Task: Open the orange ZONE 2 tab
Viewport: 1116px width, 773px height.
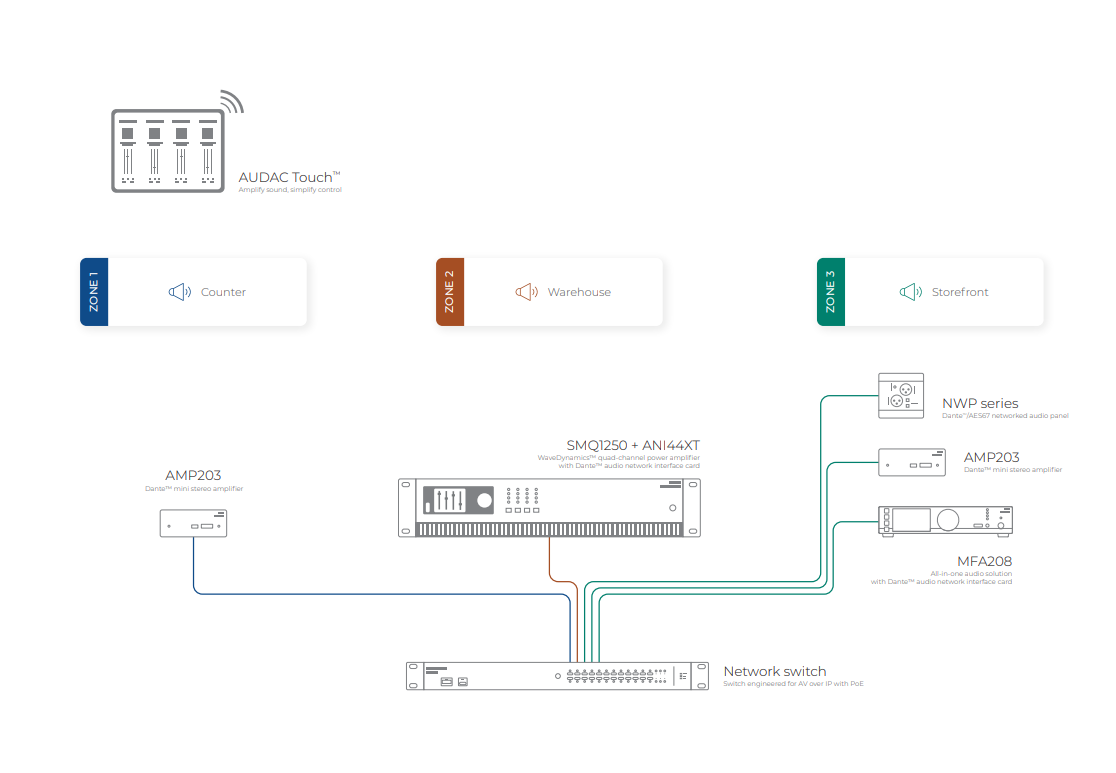Action: point(450,292)
